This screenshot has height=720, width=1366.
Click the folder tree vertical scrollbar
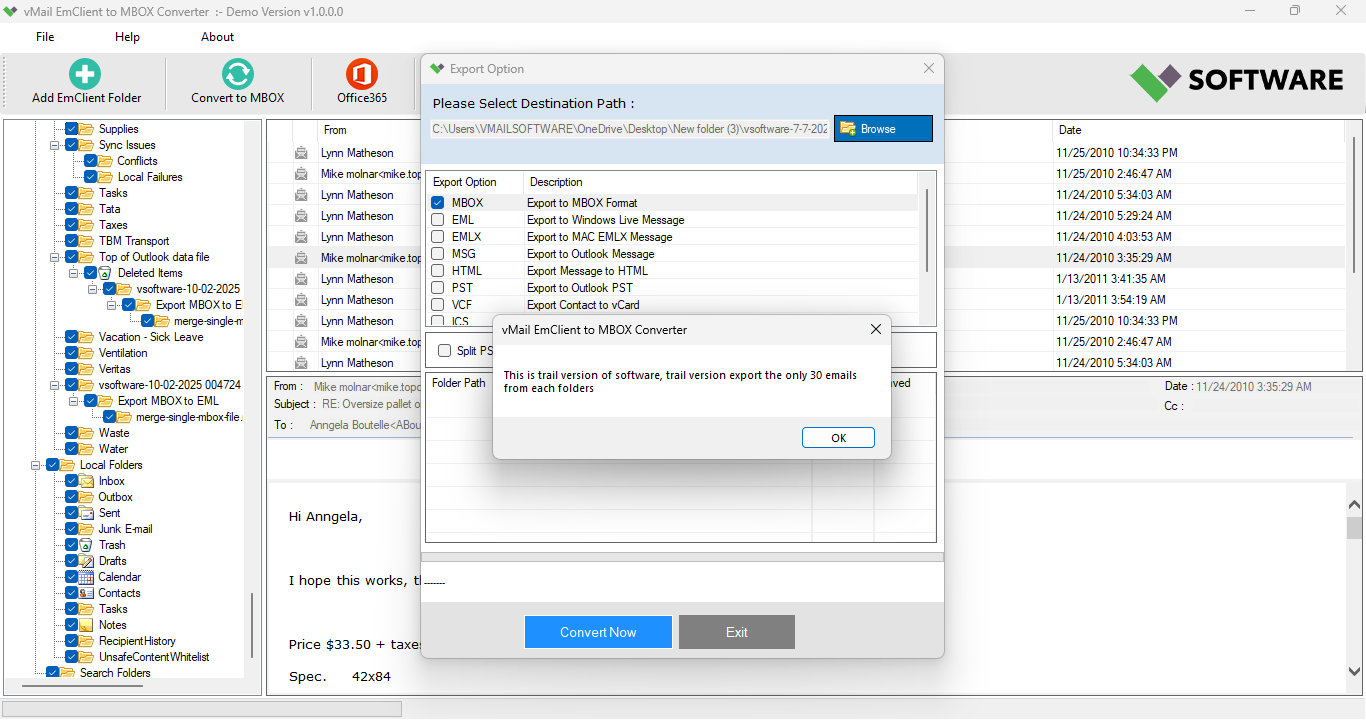point(252,625)
